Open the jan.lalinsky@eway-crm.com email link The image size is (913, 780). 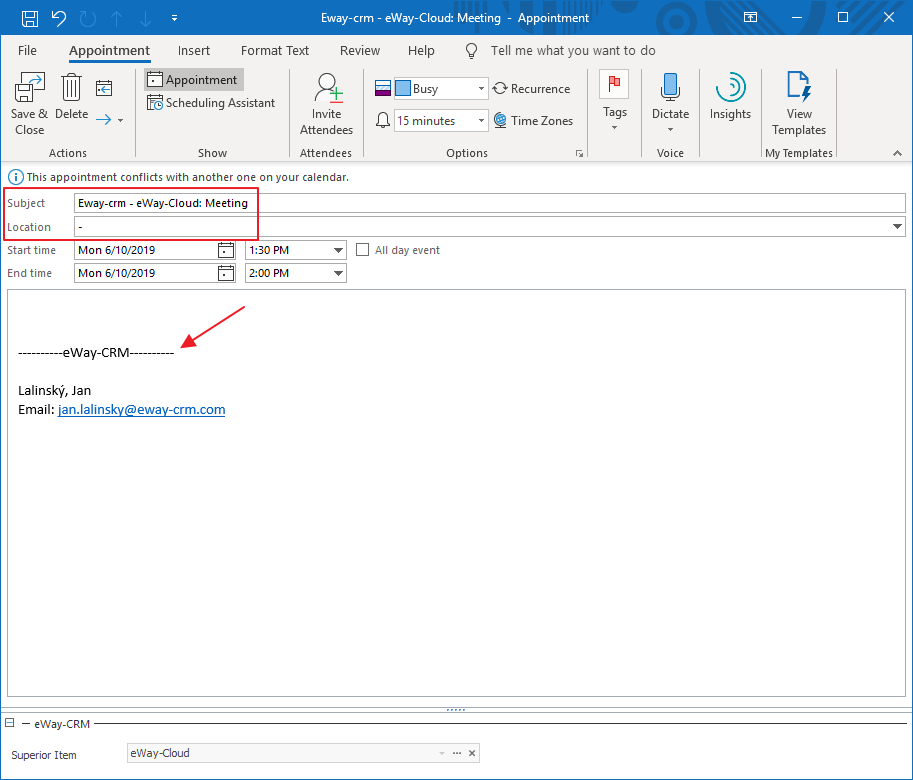click(141, 410)
